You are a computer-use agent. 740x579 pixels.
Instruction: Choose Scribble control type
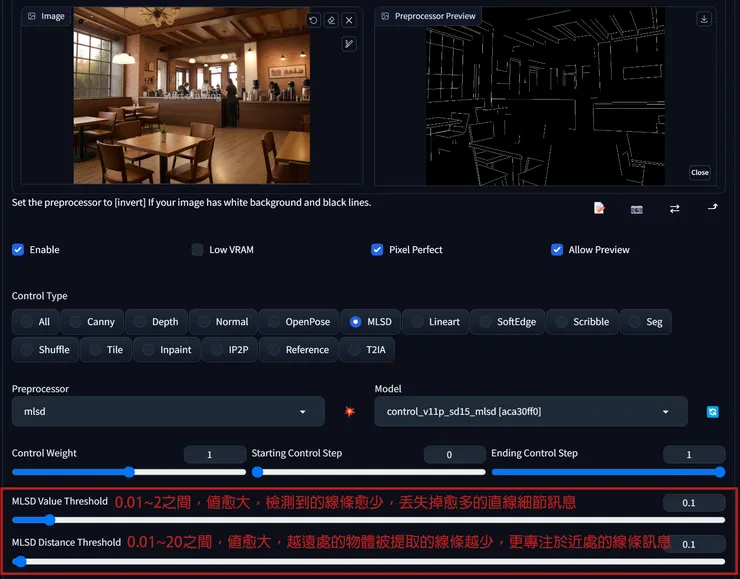tap(582, 322)
